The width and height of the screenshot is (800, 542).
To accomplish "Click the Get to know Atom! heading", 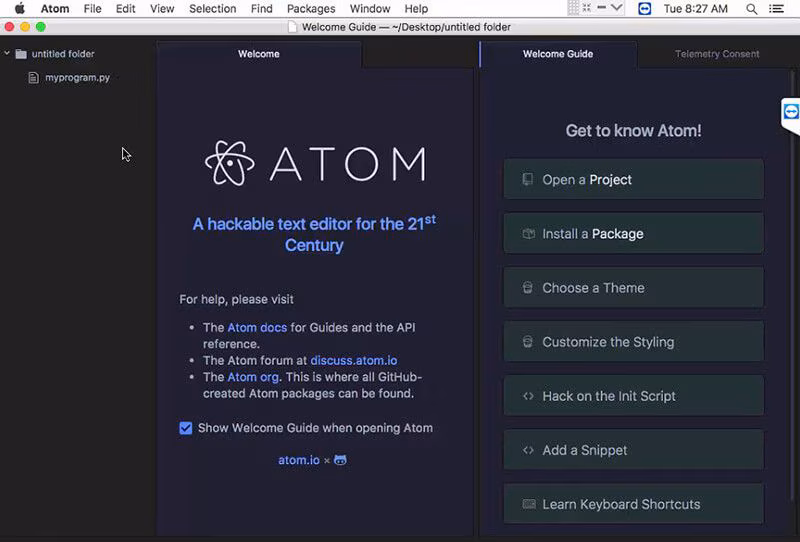I will click(x=633, y=131).
